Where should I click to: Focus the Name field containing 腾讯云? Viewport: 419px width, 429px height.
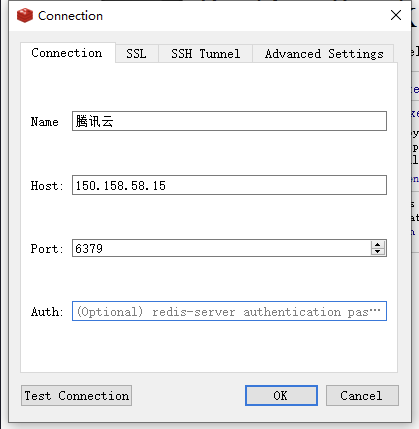pyautogui.click(x=229, y=121)
